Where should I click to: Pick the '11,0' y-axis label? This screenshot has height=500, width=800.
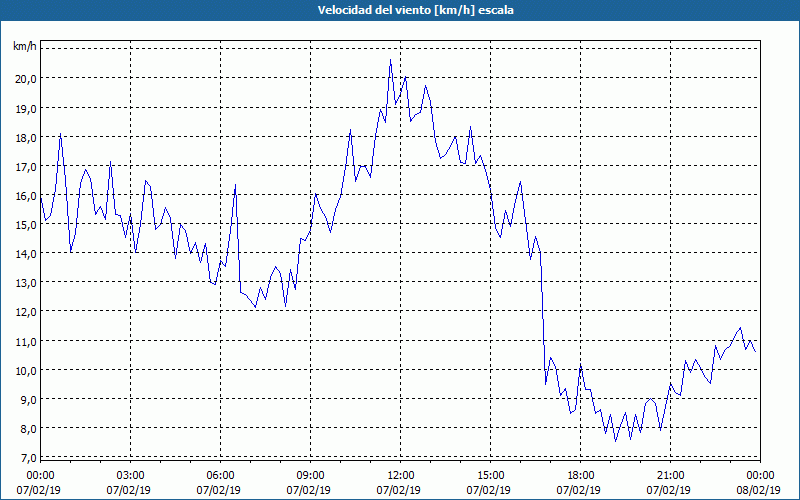click(25, 341)
